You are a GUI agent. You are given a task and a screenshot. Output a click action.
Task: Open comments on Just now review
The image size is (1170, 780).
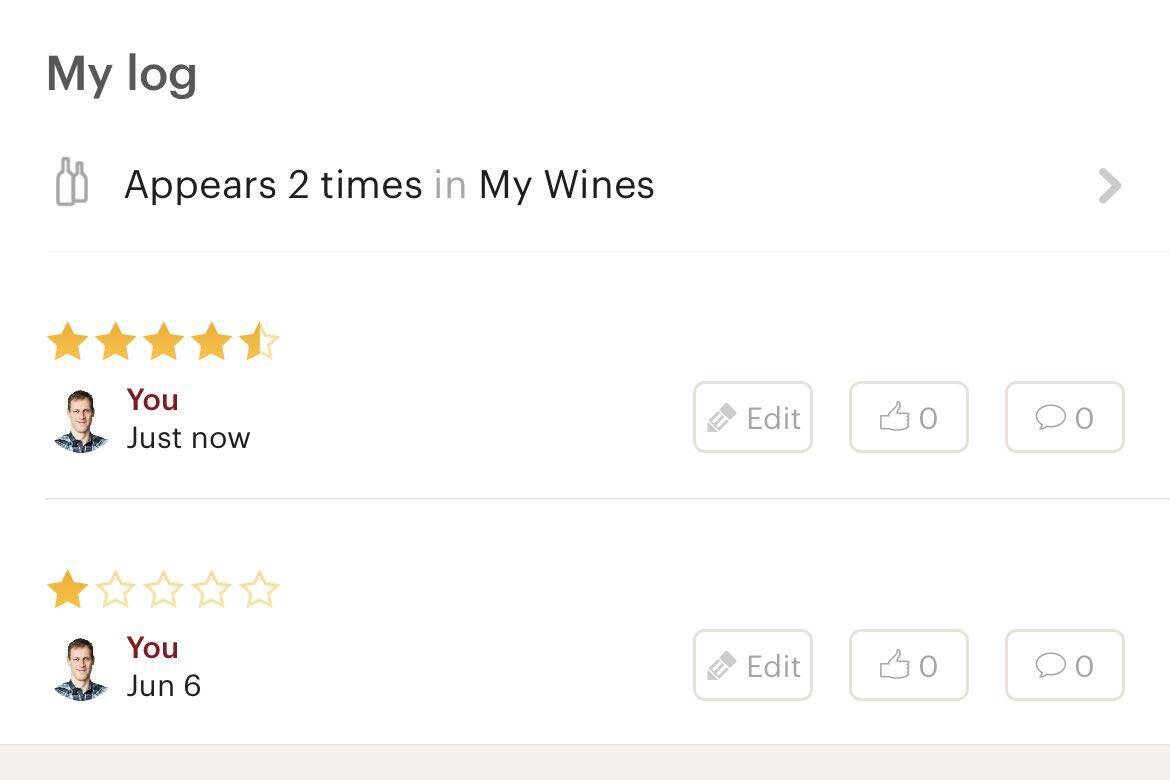(1064, 417)
